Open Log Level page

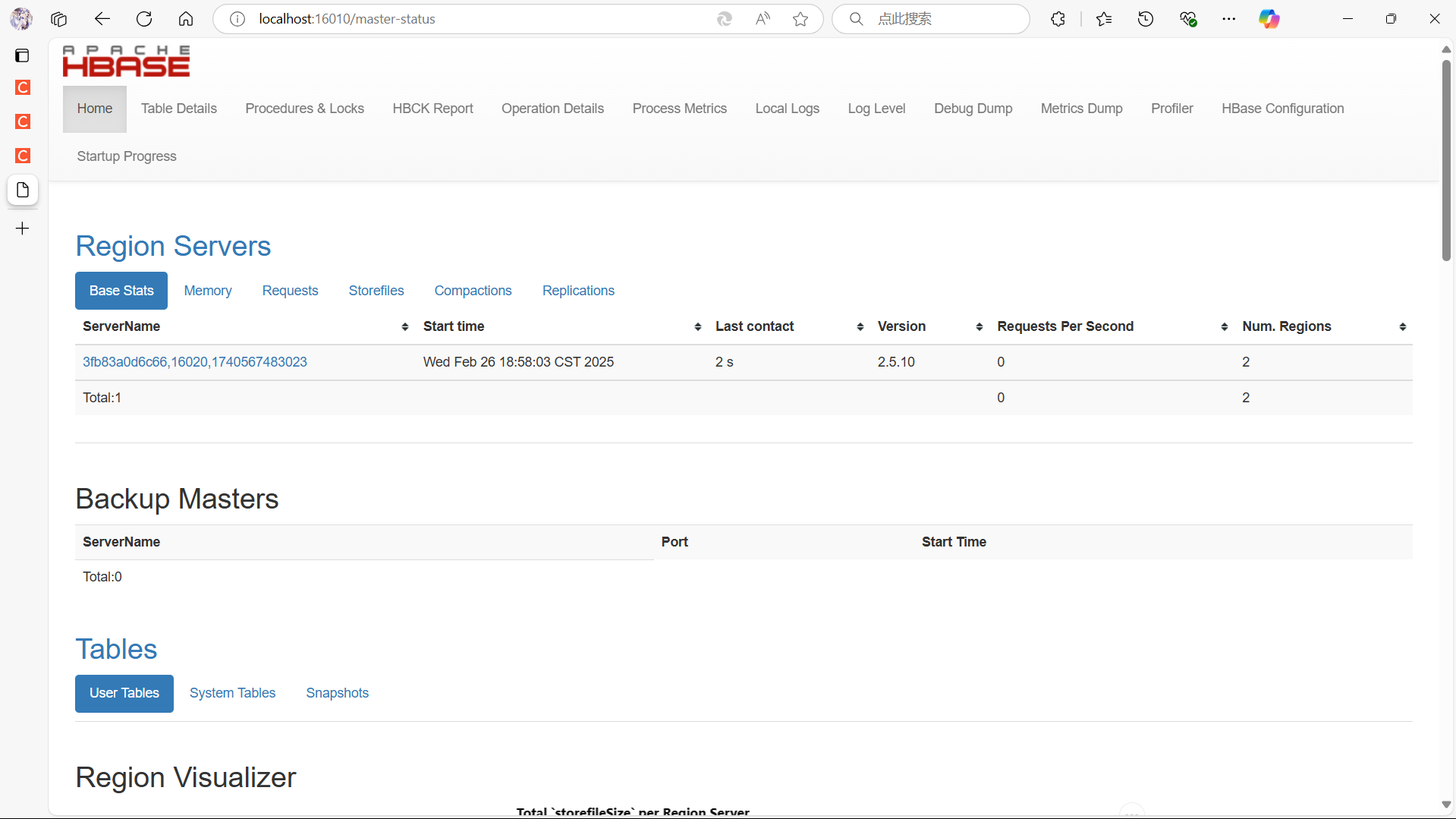pos(876,109)
